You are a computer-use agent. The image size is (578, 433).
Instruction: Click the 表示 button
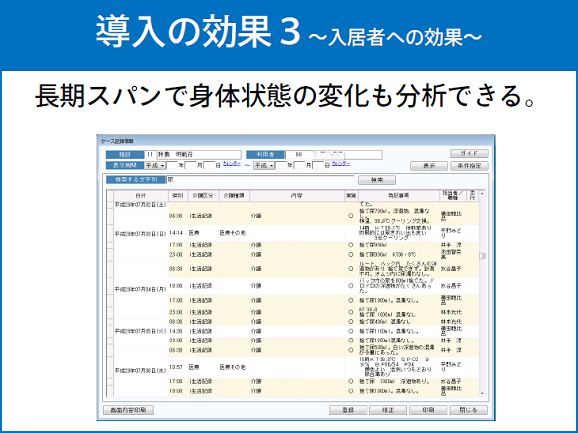[x=429, y=166]
